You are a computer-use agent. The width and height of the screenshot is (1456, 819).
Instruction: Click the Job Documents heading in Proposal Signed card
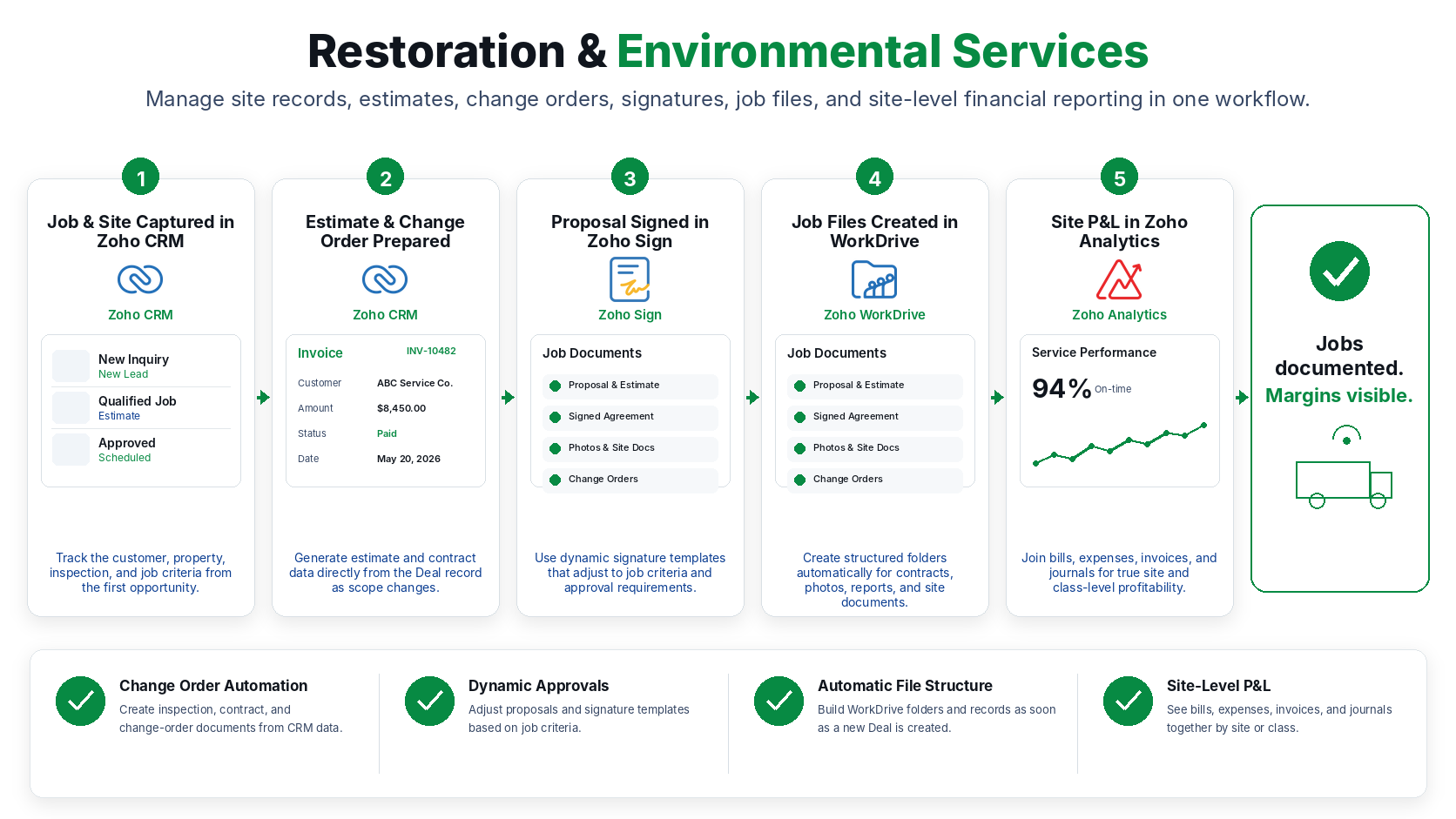point(592,353)
